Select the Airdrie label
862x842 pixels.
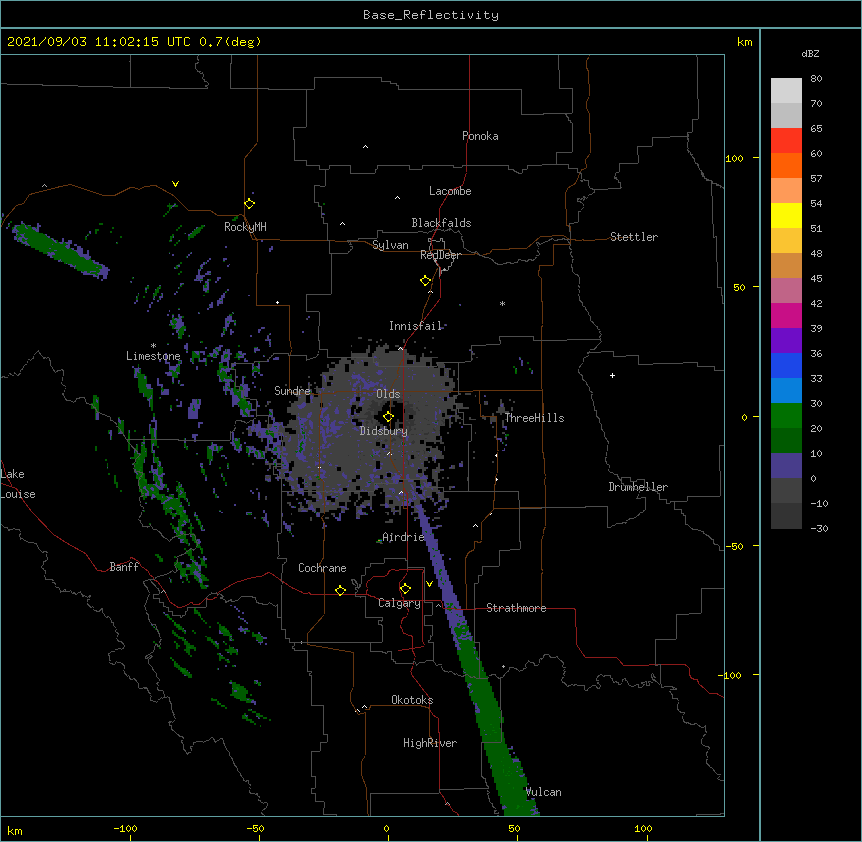pyautogui.click(x=403, y=537)
